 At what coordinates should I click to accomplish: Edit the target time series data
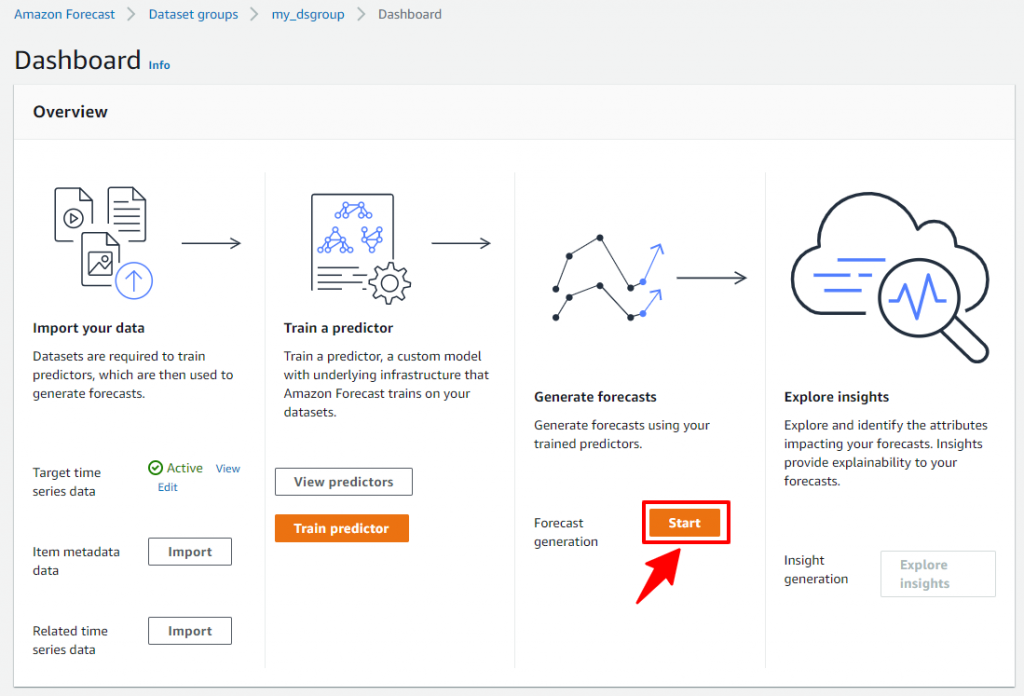(x=168, y=487)
